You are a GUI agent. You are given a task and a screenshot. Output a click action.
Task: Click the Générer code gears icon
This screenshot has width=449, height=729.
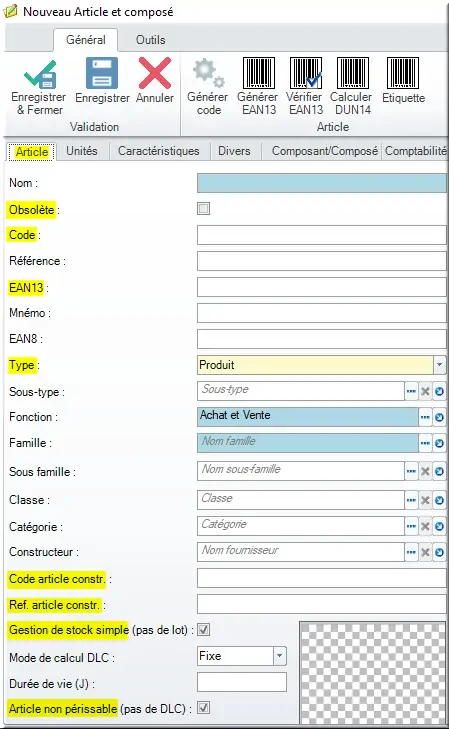[208, 73]
